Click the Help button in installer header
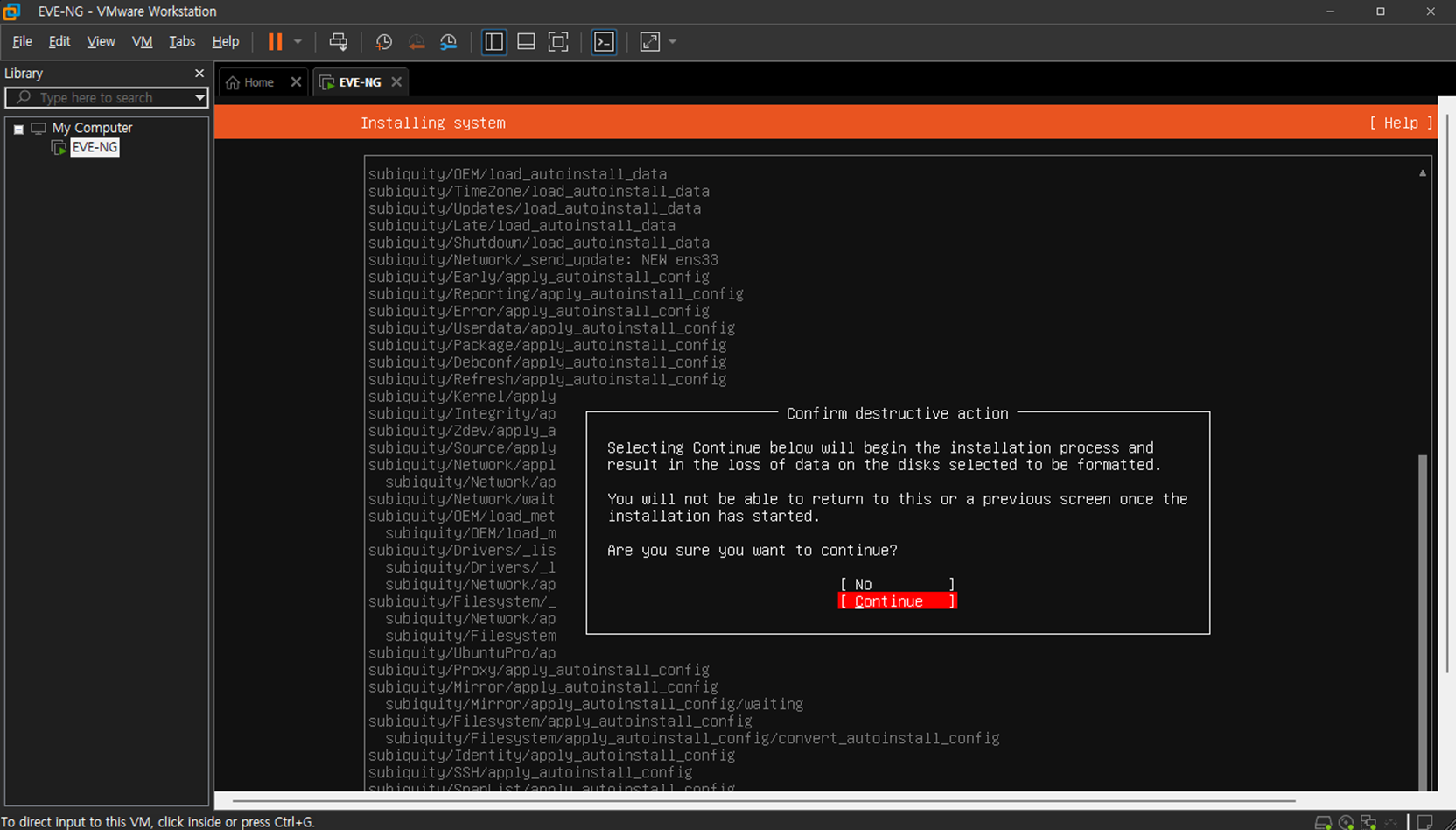The width and height of the screenshot is (1456, 830). (x=1401, y=123)
